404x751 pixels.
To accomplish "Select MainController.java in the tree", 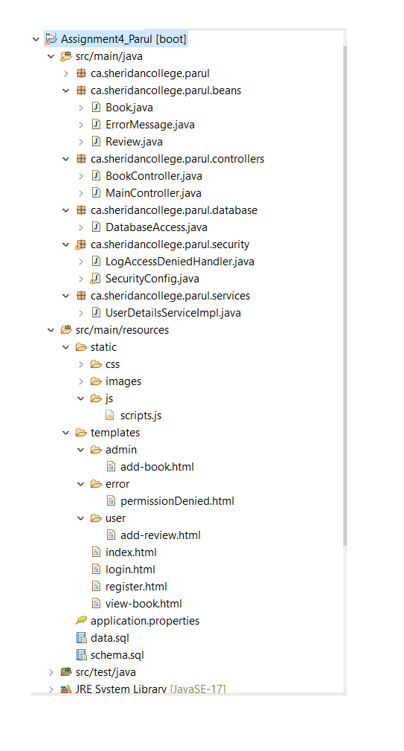I will coord(153,193).
